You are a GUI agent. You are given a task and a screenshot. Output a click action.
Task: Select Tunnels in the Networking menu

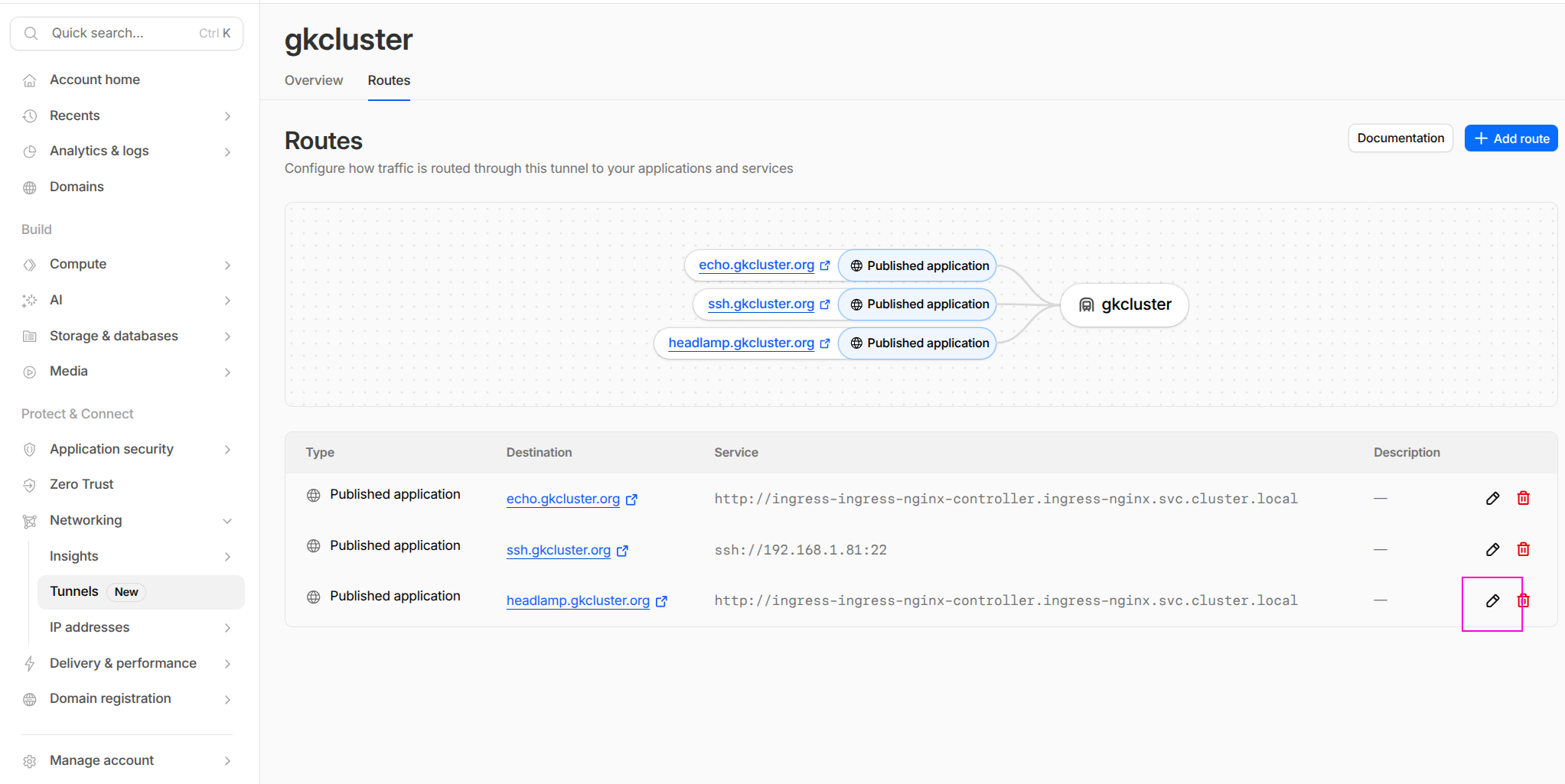[74, 590]
